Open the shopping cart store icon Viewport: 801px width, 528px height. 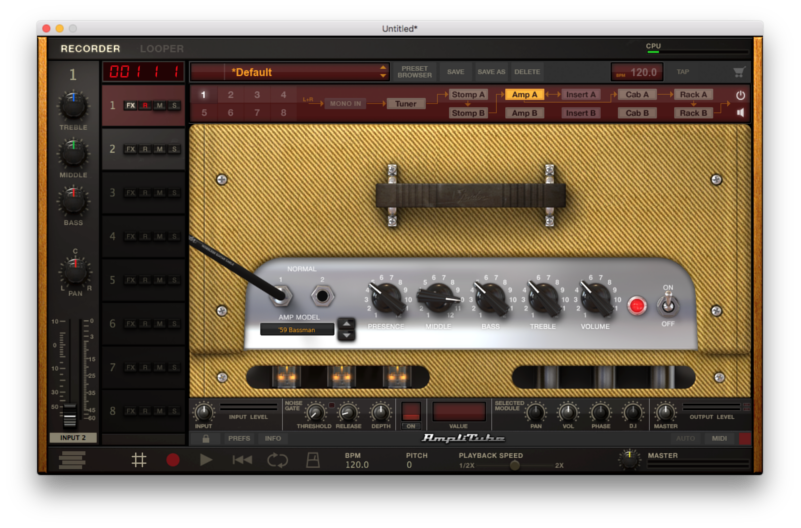pos(739,72)
